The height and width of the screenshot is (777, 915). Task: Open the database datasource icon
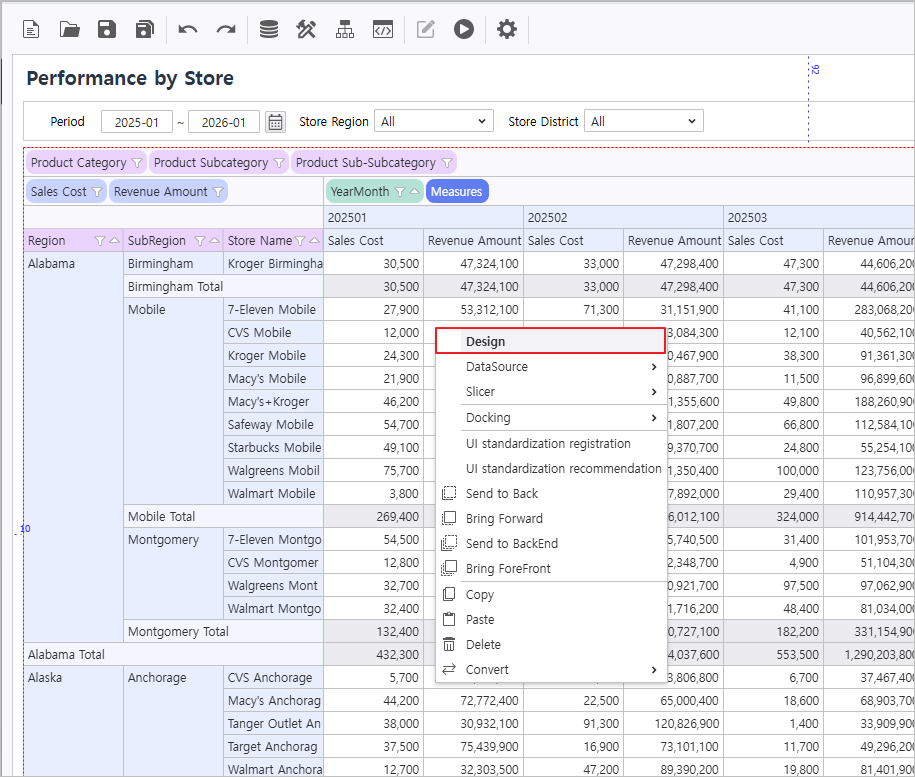tap(268, 29)
